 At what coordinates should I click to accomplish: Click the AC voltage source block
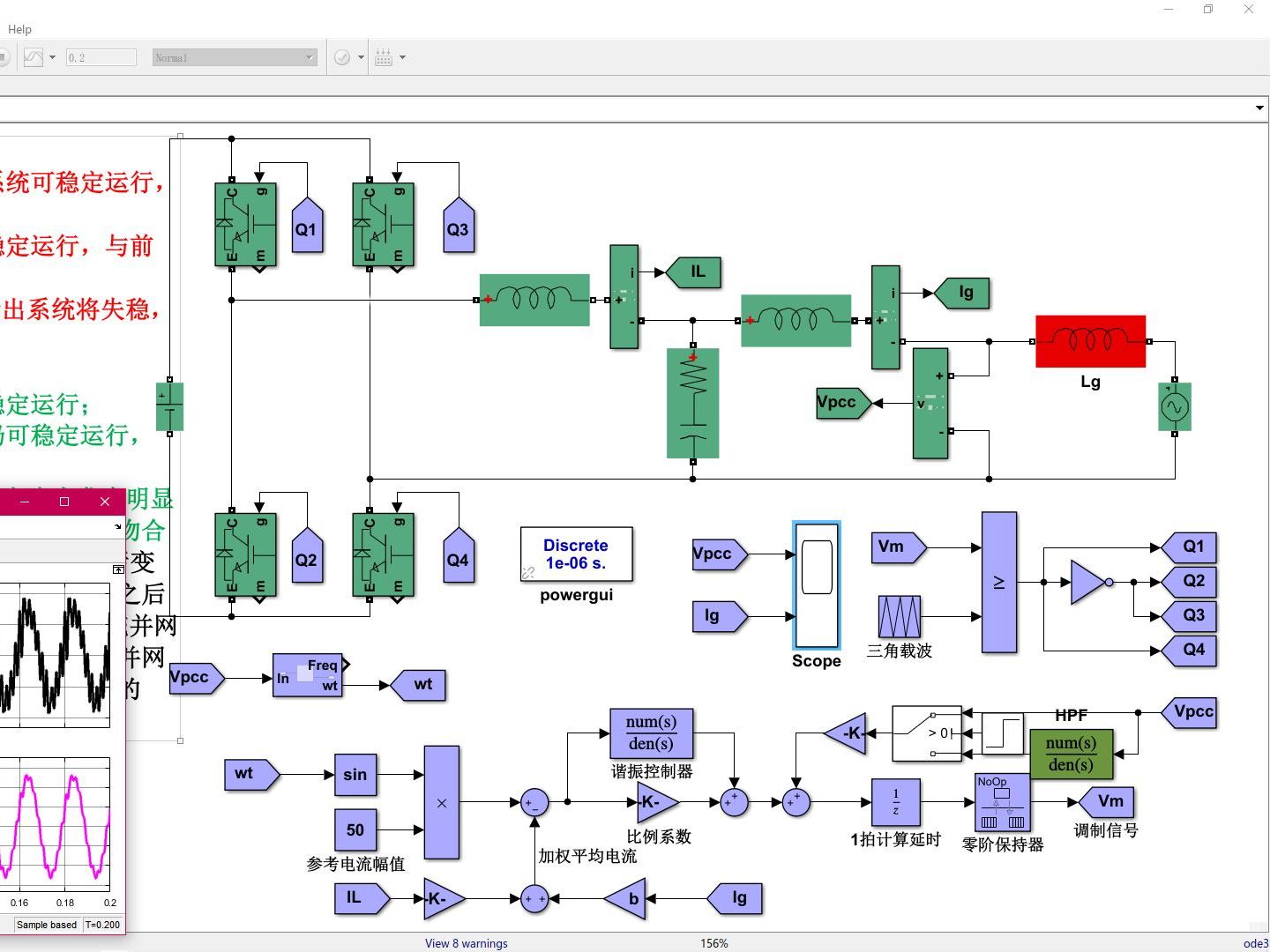(1175, 407)
